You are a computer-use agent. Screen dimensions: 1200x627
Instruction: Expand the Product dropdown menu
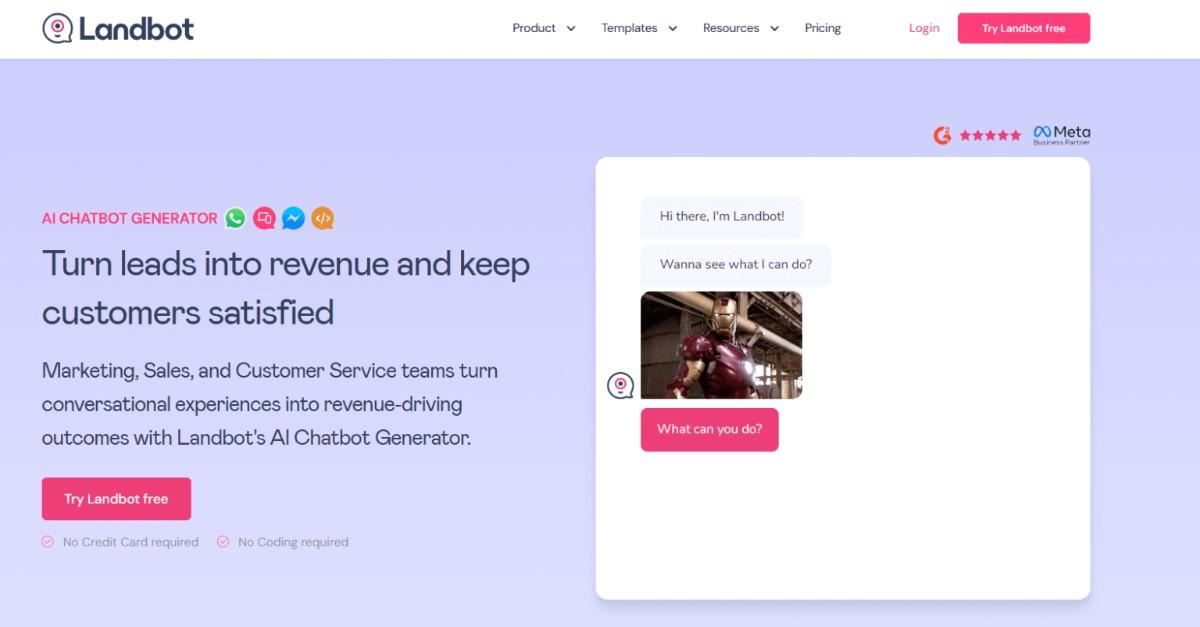point(543,28)
